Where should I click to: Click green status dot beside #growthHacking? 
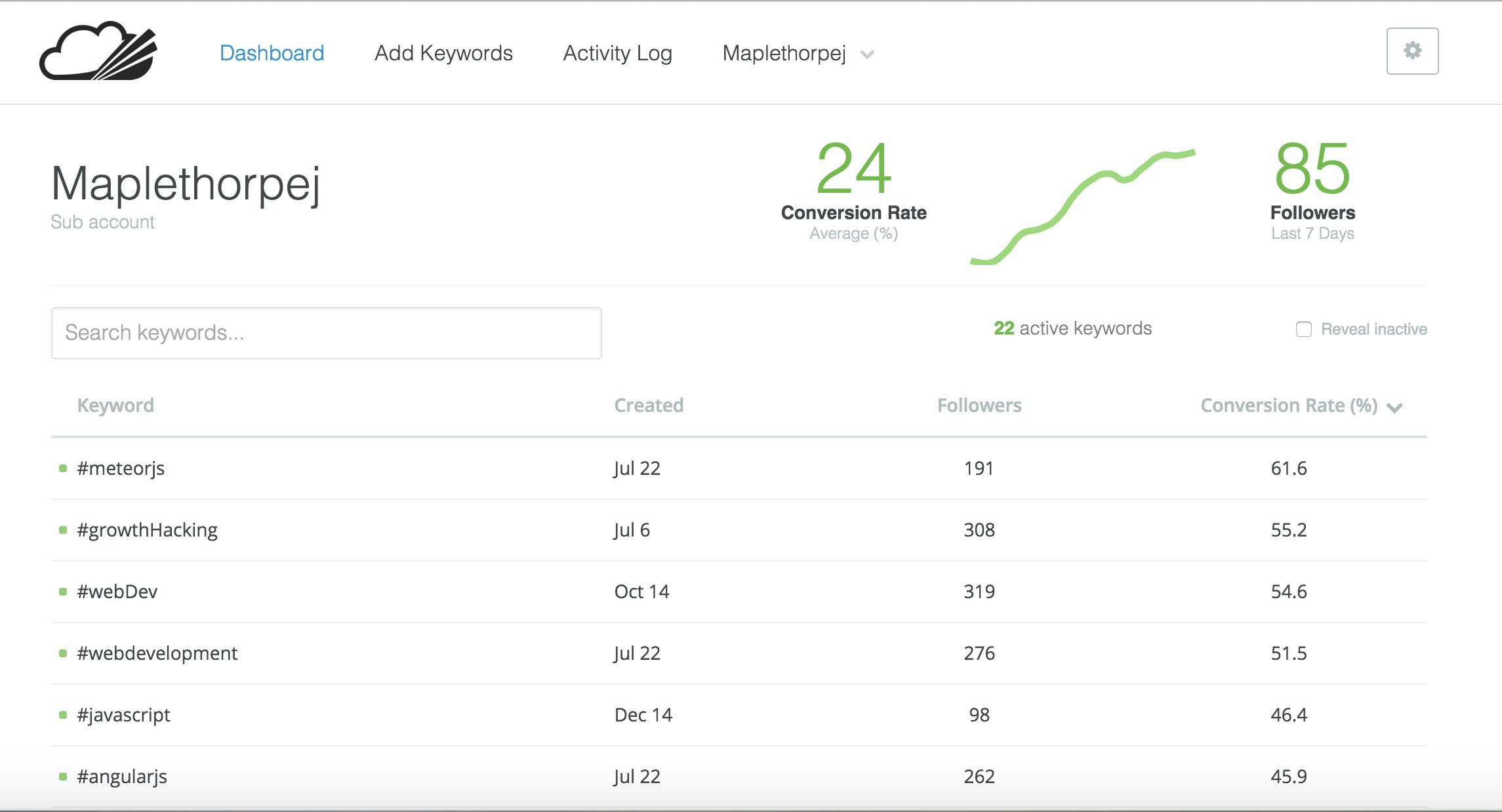pos(63,530)
